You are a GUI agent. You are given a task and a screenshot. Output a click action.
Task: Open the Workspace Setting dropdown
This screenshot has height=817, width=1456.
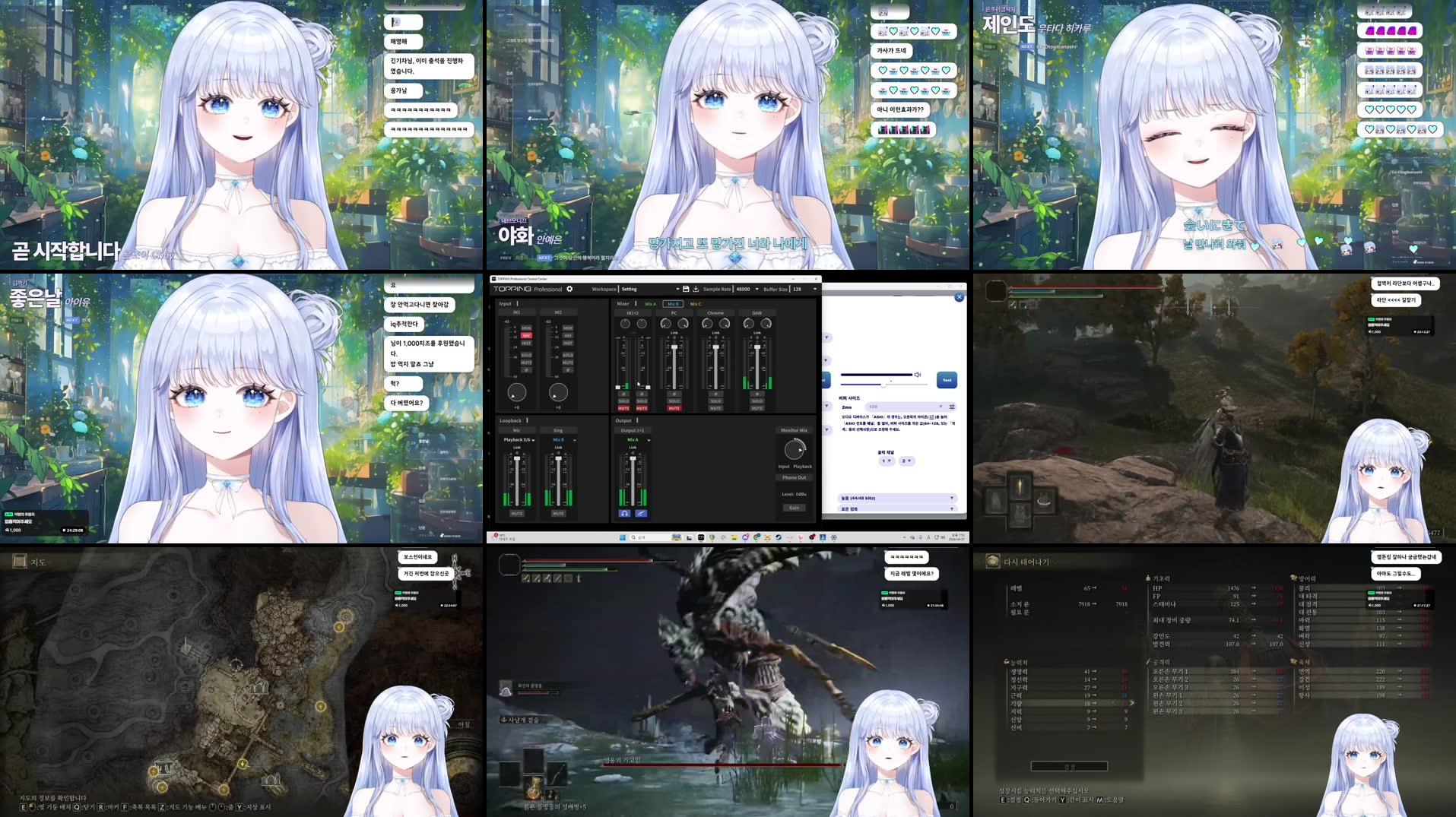pos(650,289)
